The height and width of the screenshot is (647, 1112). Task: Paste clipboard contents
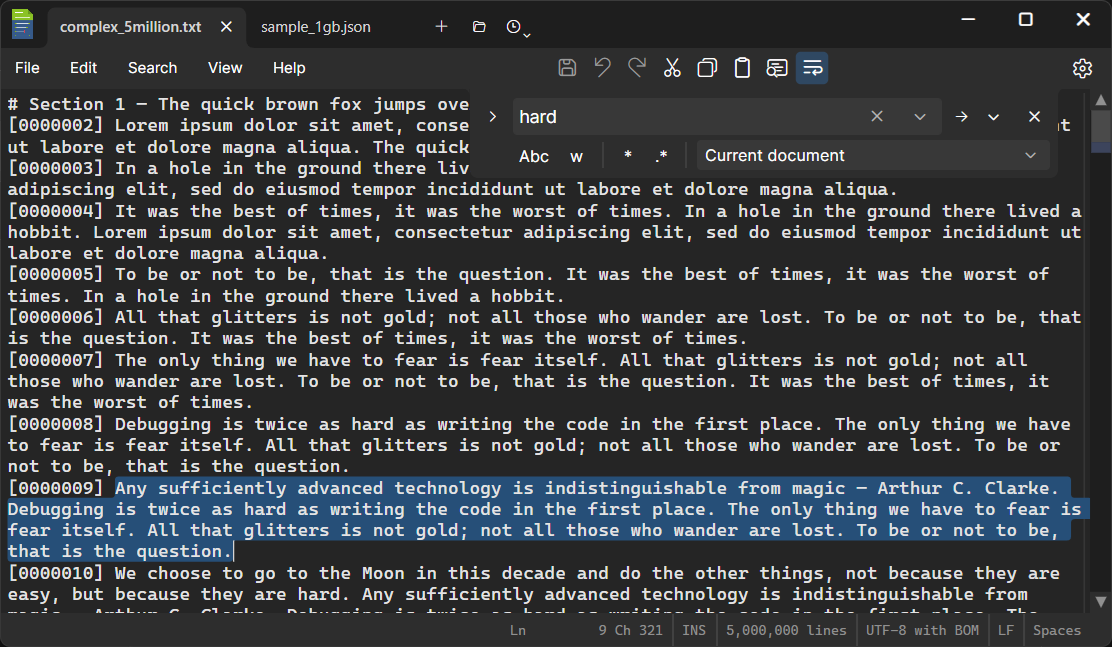click(741, 67)
